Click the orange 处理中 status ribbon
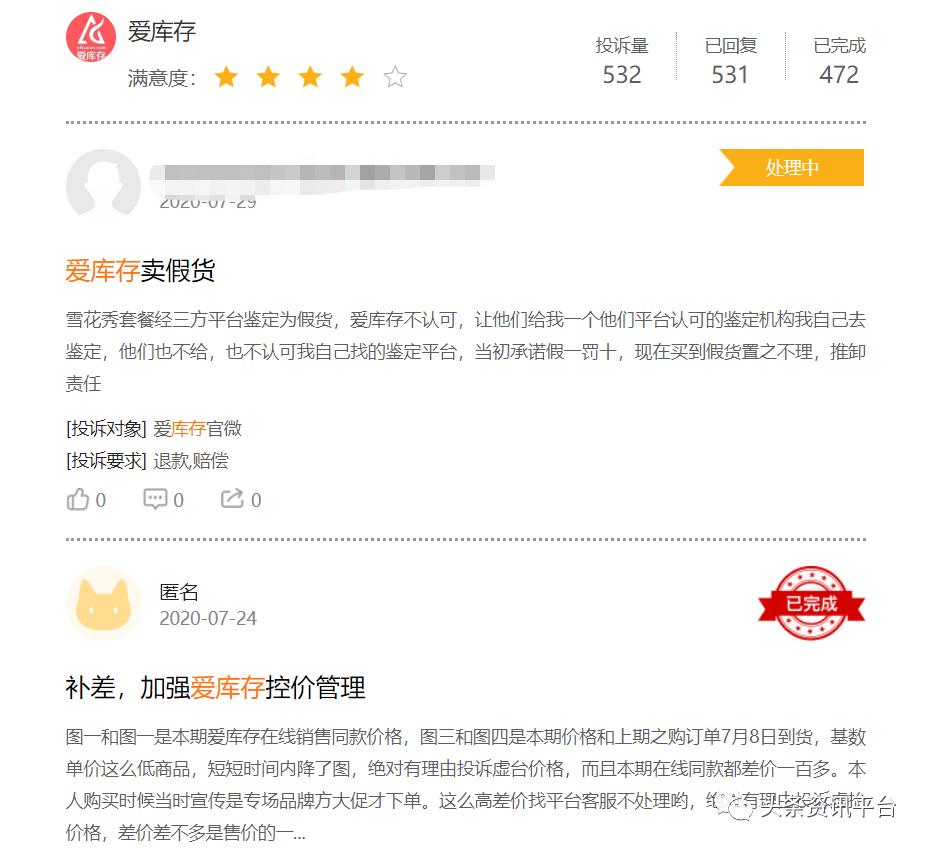Screen dimensions: 927x848 (x=792, y=167)
